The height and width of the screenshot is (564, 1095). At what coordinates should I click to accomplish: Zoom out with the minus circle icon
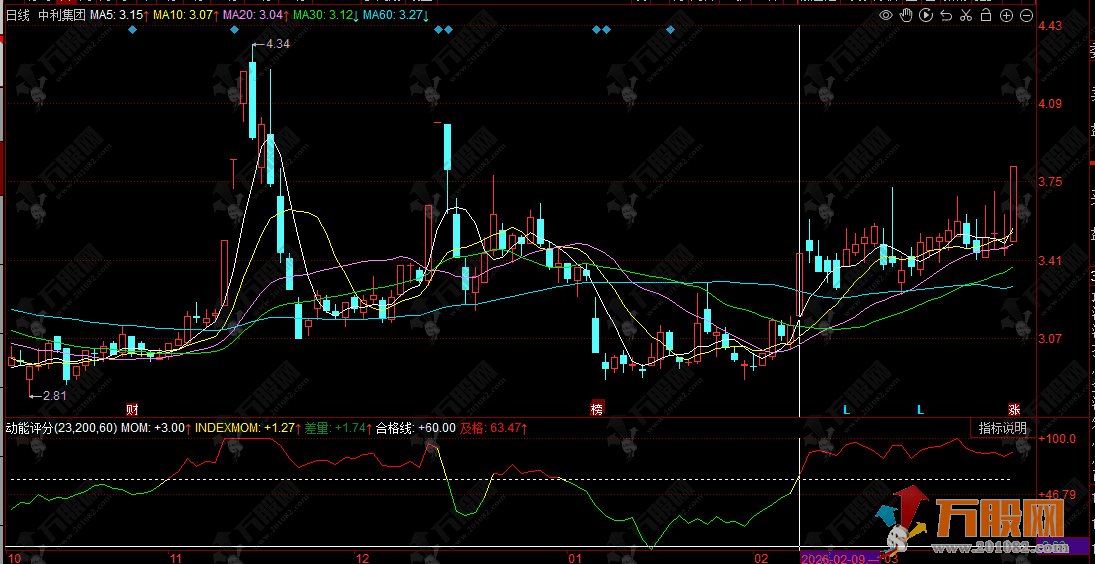coord(1027,15)
